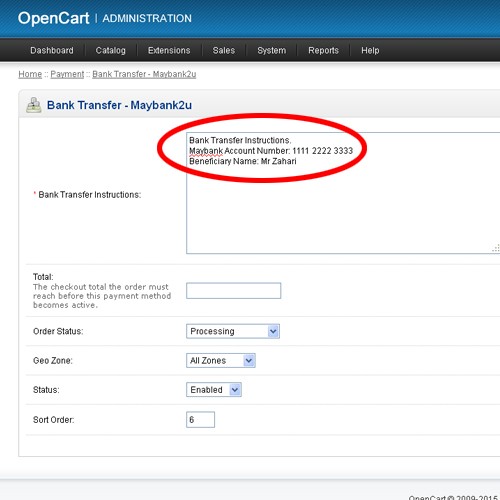
Task: Click the Sort Order input field
Action: (200, 420)
